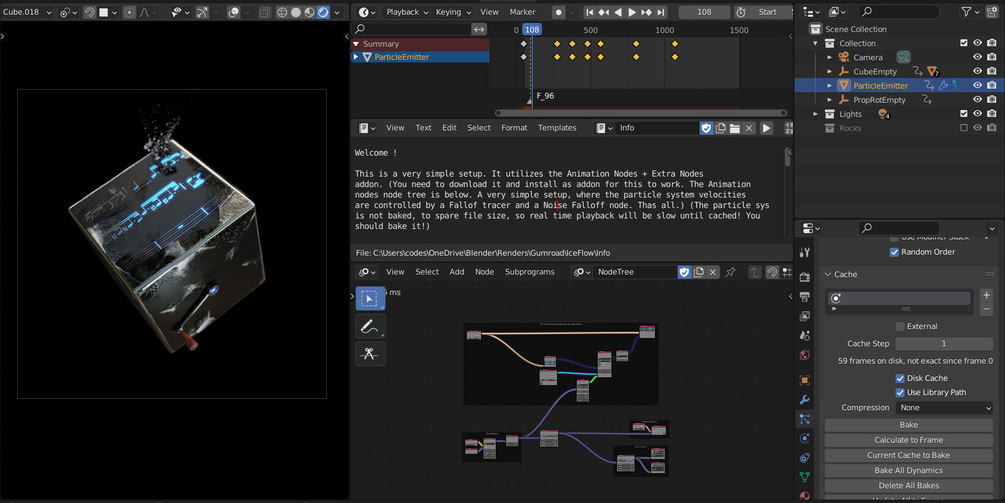Open viewport shading options dropdown

pyautogui.click(x=337, y=12)
